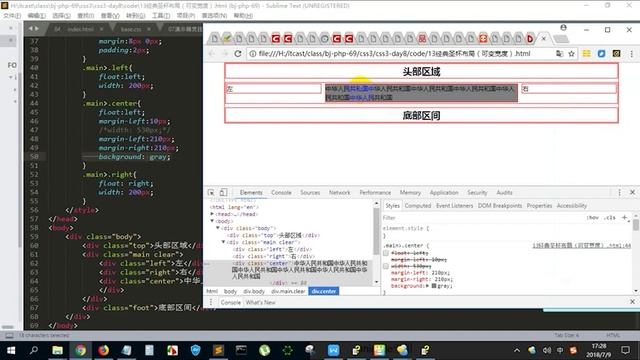Screen dimensions: 640x360
Task: Switch to DevTools Console tab
Action: (281, 193)
